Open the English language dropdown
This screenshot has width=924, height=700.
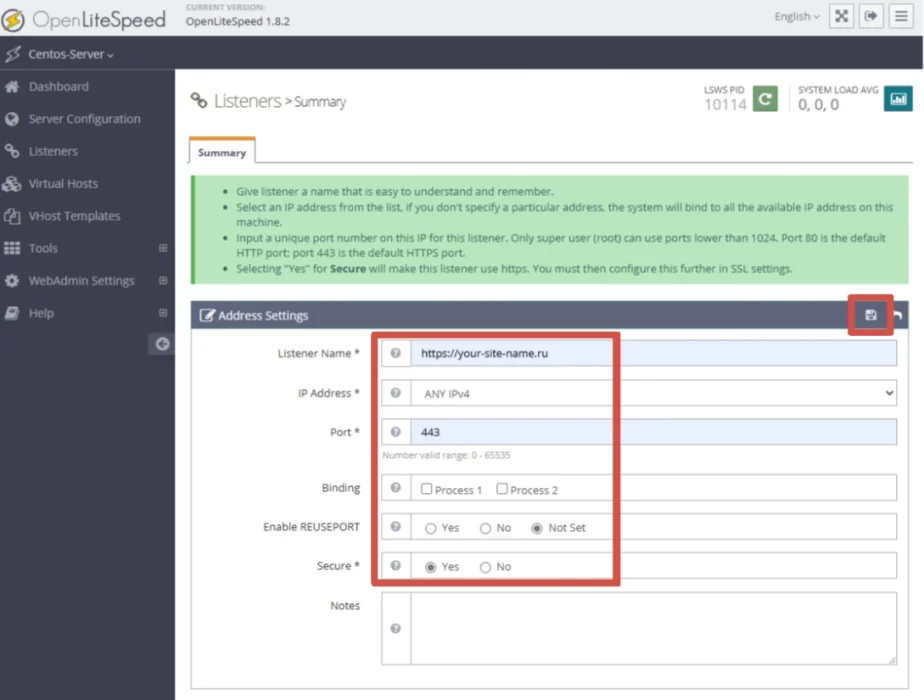pyautogui.click(x=797, y=16)
